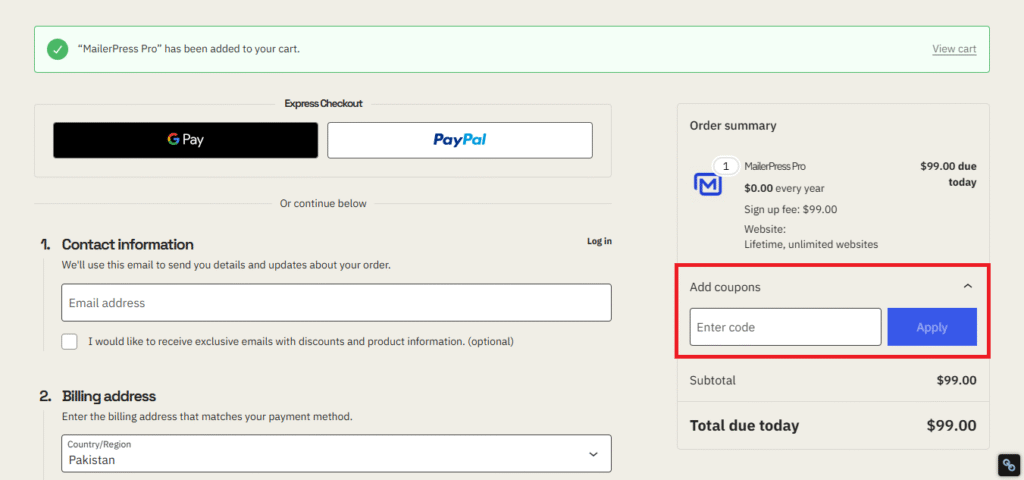Click the MailerPress Pro product name
The image size is (1024, 480).
pyautogui.click(x=775, y=166)
